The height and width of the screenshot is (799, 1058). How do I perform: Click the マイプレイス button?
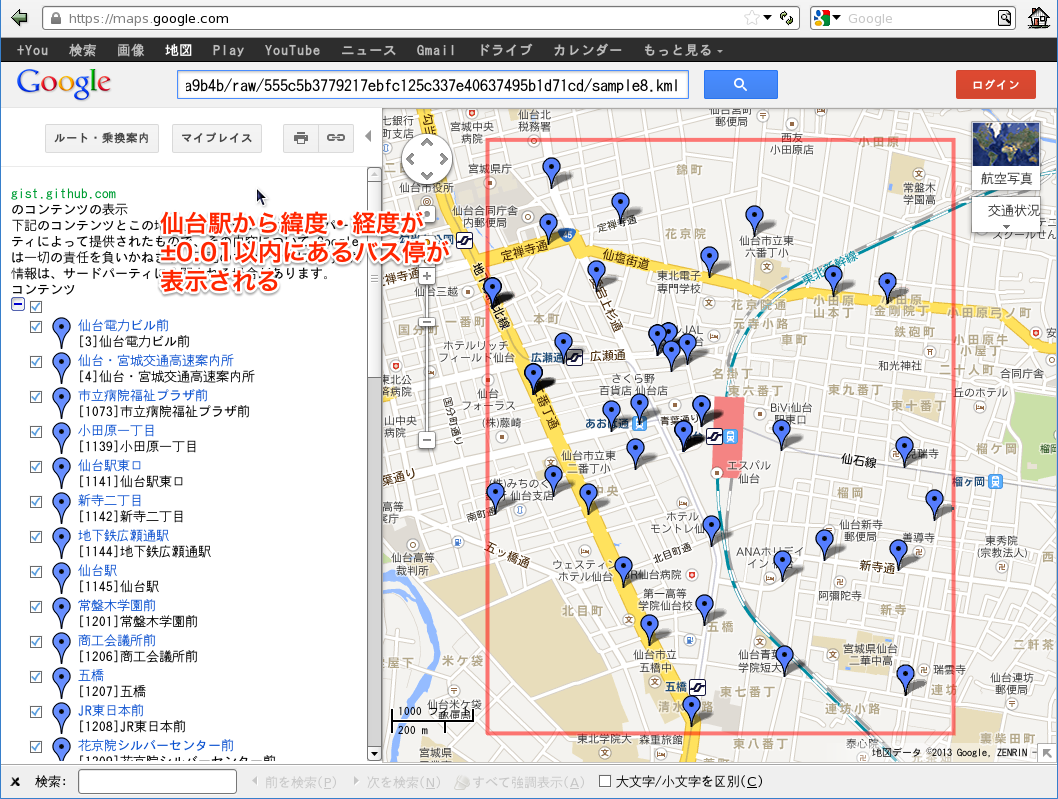point(217,138)
